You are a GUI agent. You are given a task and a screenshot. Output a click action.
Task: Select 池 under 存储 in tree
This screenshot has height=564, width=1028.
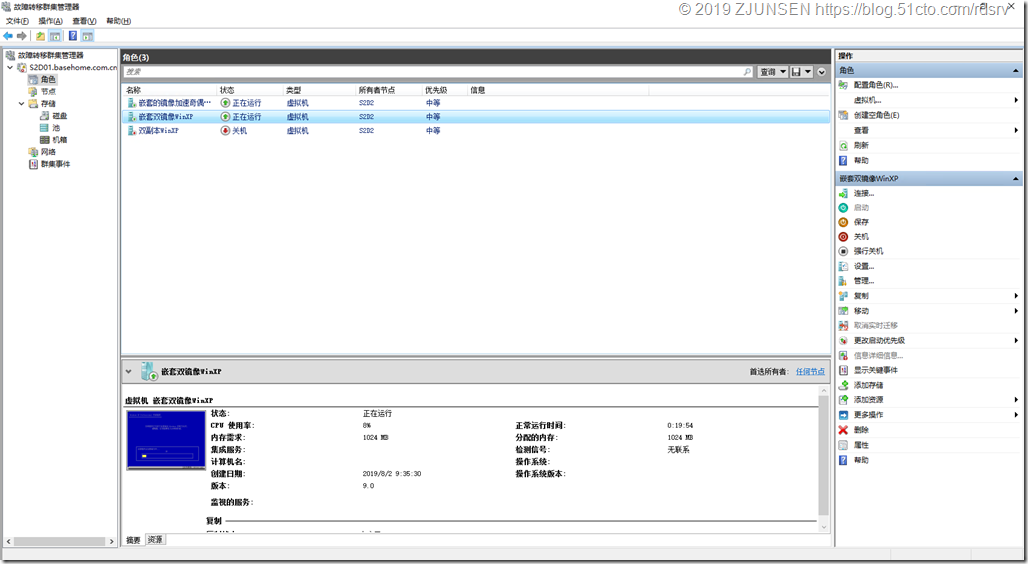[56, 128]
